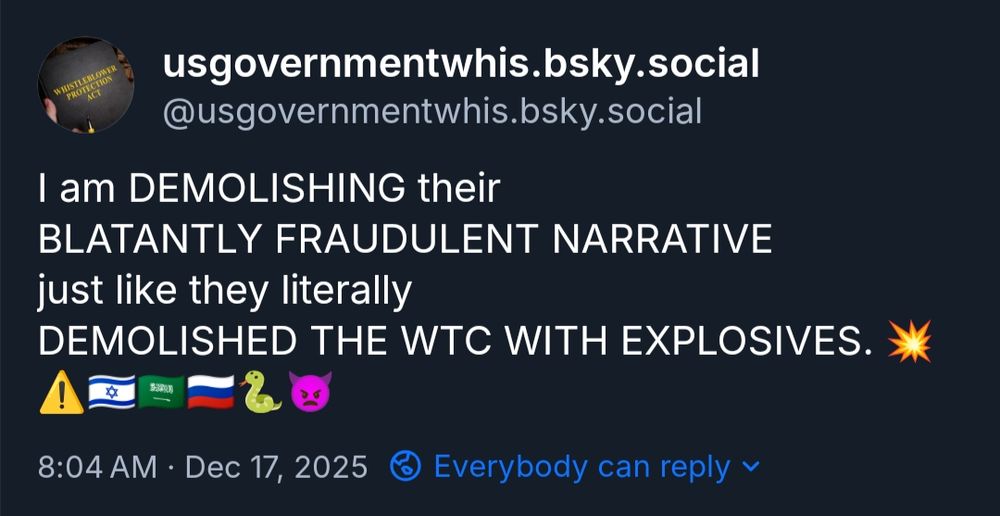Click the bold usgovernmentwhis.bsky.social display name
This screenshot has height=516, width=1000.
(461, 65)
